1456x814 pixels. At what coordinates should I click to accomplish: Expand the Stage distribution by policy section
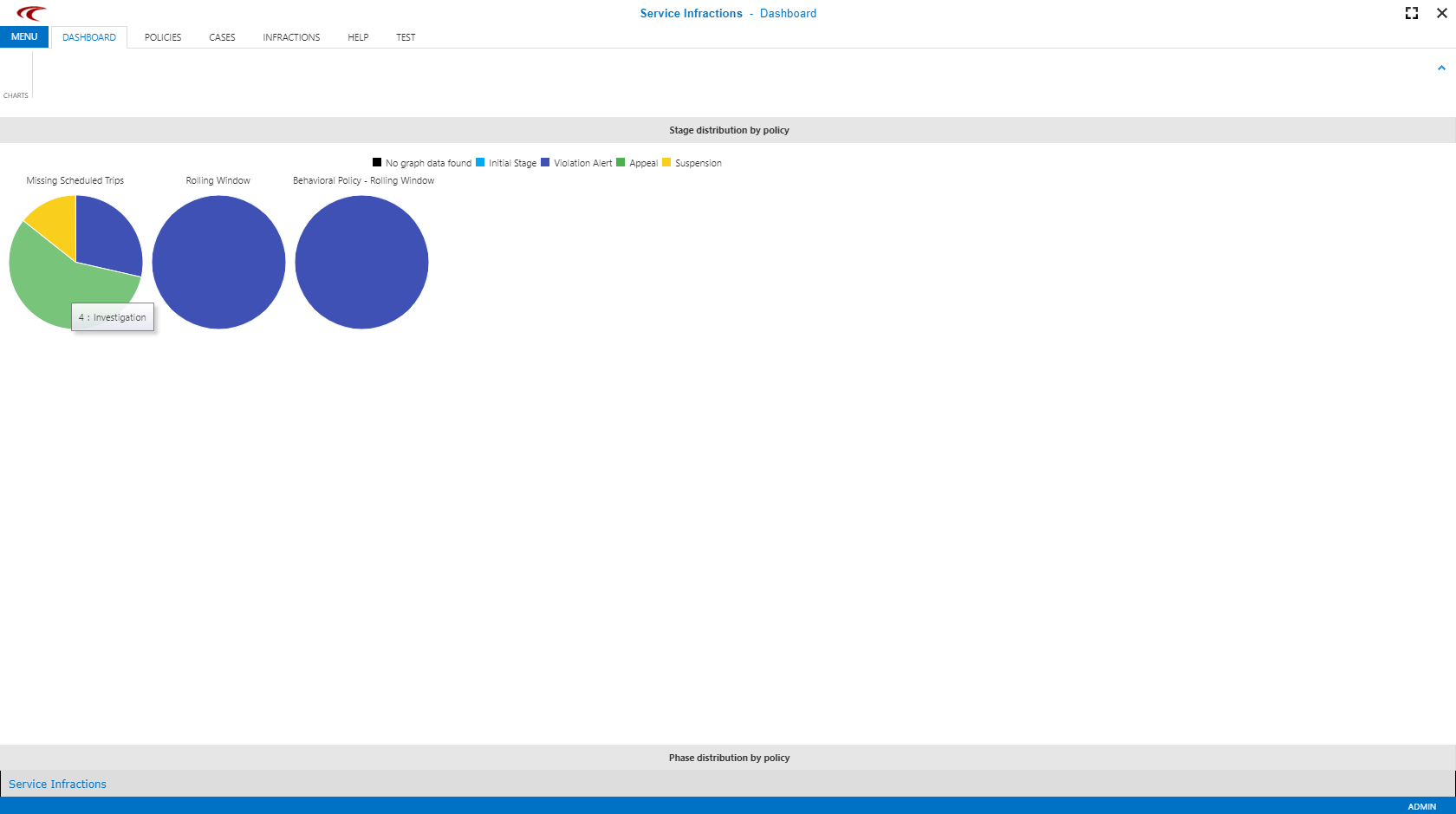tap(728, 129)
